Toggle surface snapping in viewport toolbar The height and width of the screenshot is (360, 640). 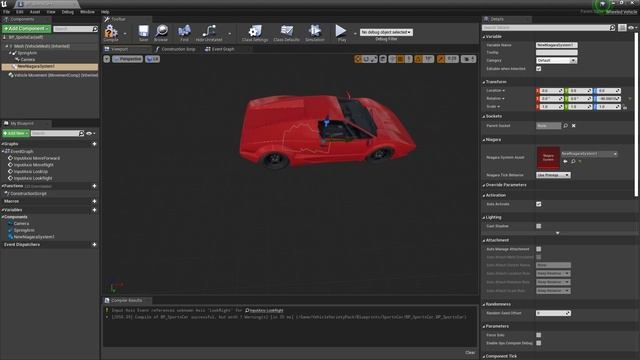pos(392,59)
